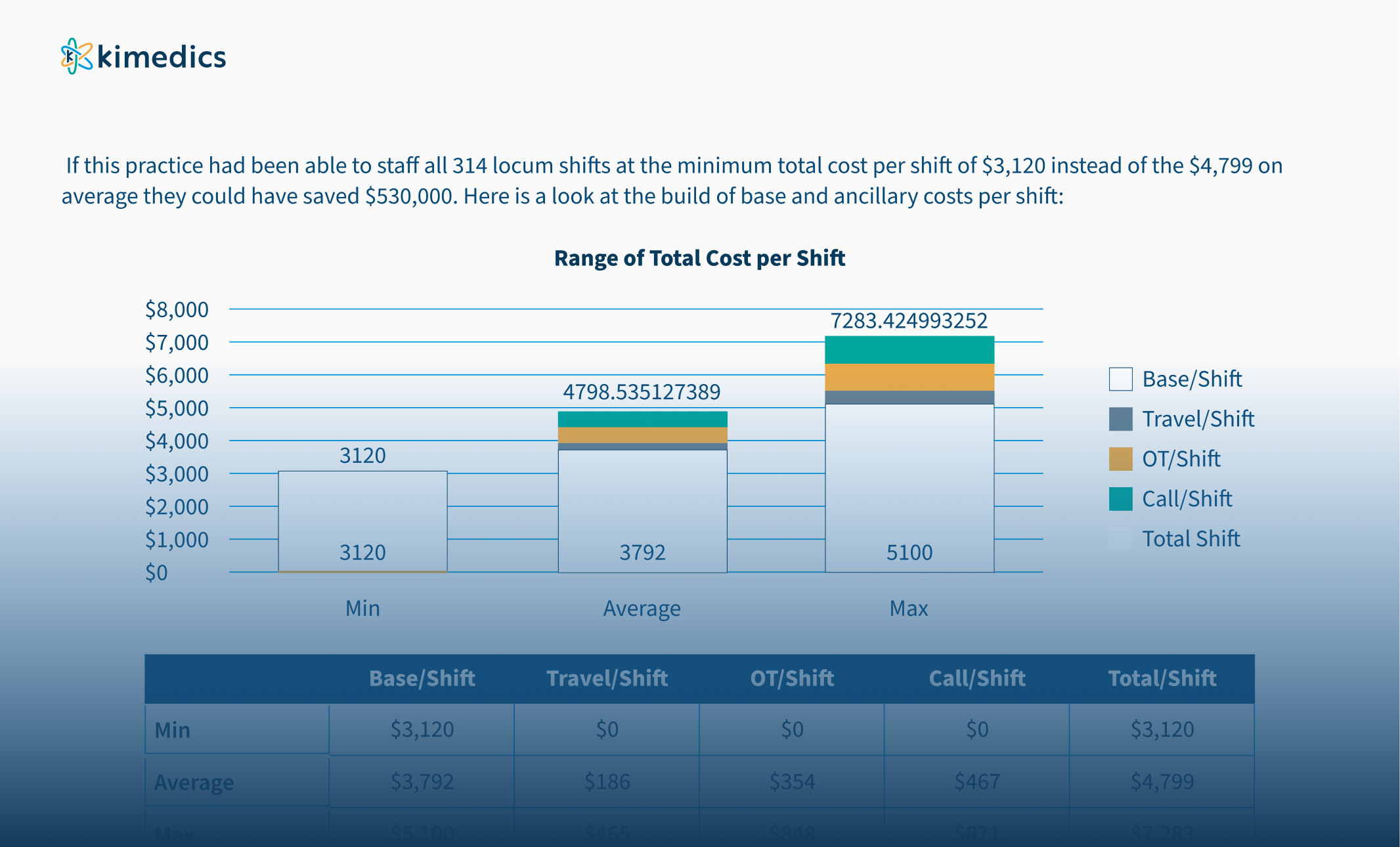Screen dimensions: 1400x847
Task: Click the orange OT segment of the Average bar
Action: (642, 435)
